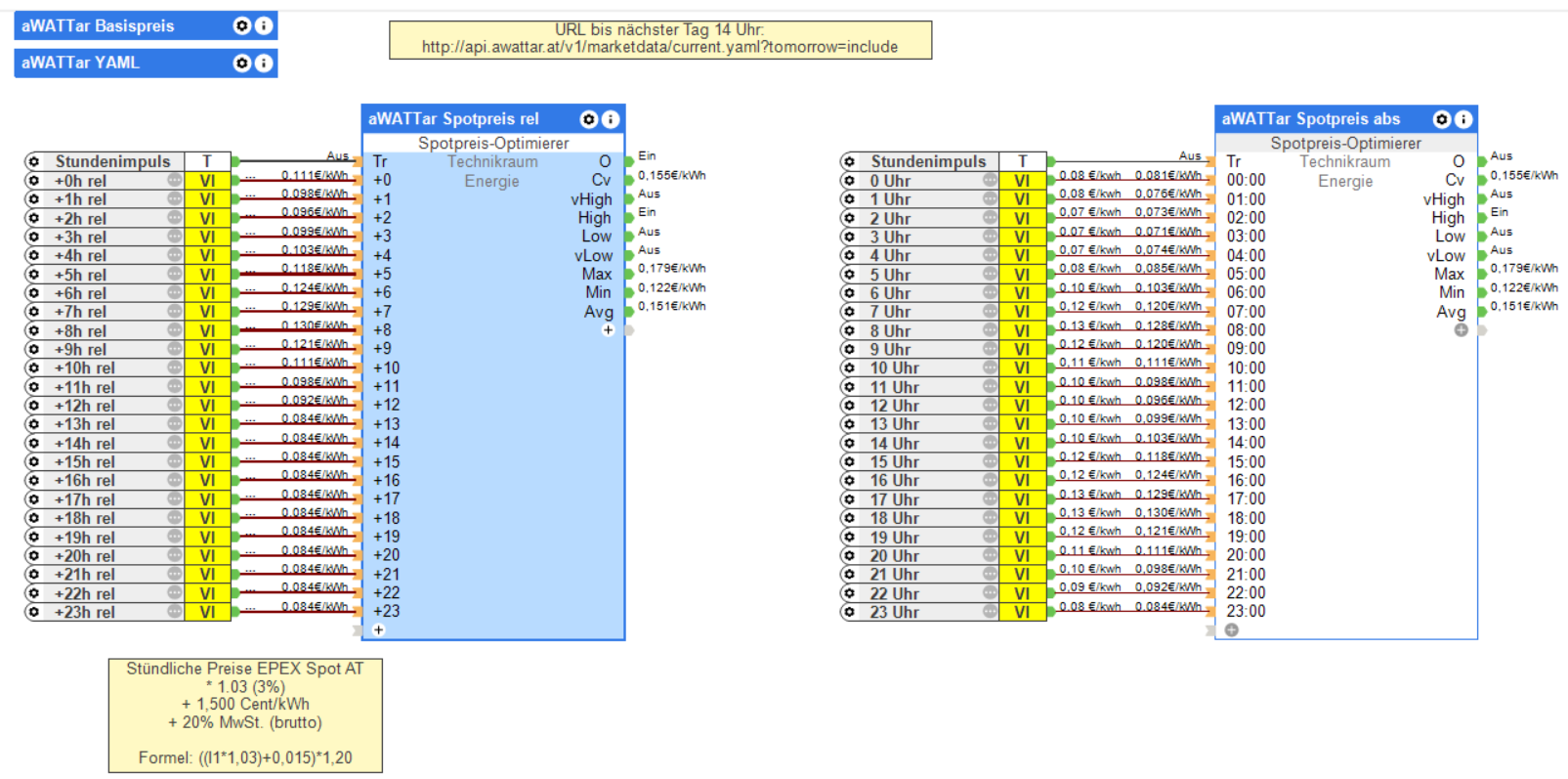This screenshot has width=1568, height=779.
Task: Open gear icon of 20 Uhr input
Action: (x=849, y=556)
